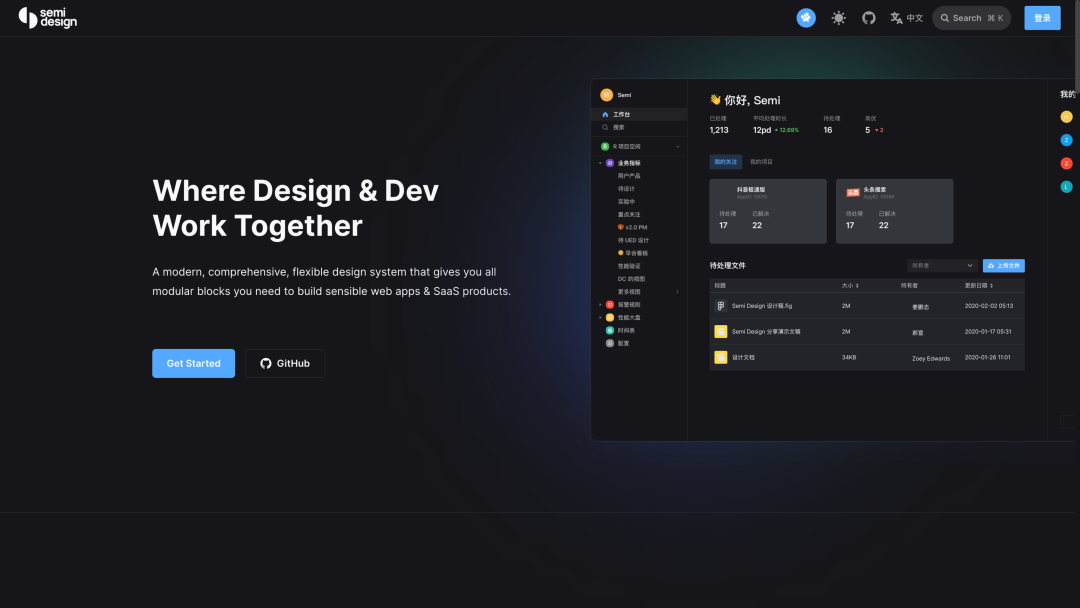
Task: Click the green R project space icon
Action: [x=605, y=147]
